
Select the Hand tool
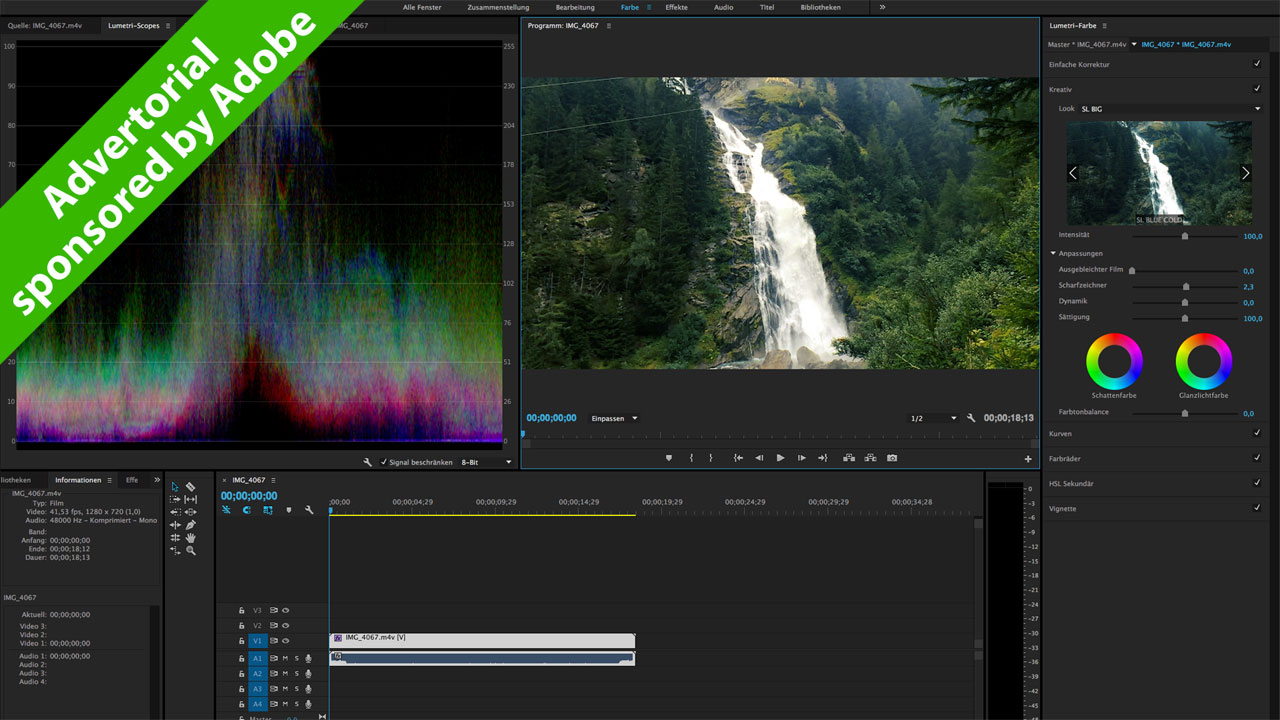click(190, 538)
